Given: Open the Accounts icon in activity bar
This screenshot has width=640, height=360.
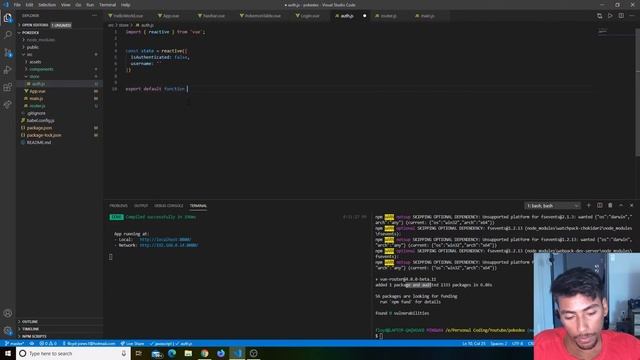Looking at the screenshot, I should pos(7,313).
